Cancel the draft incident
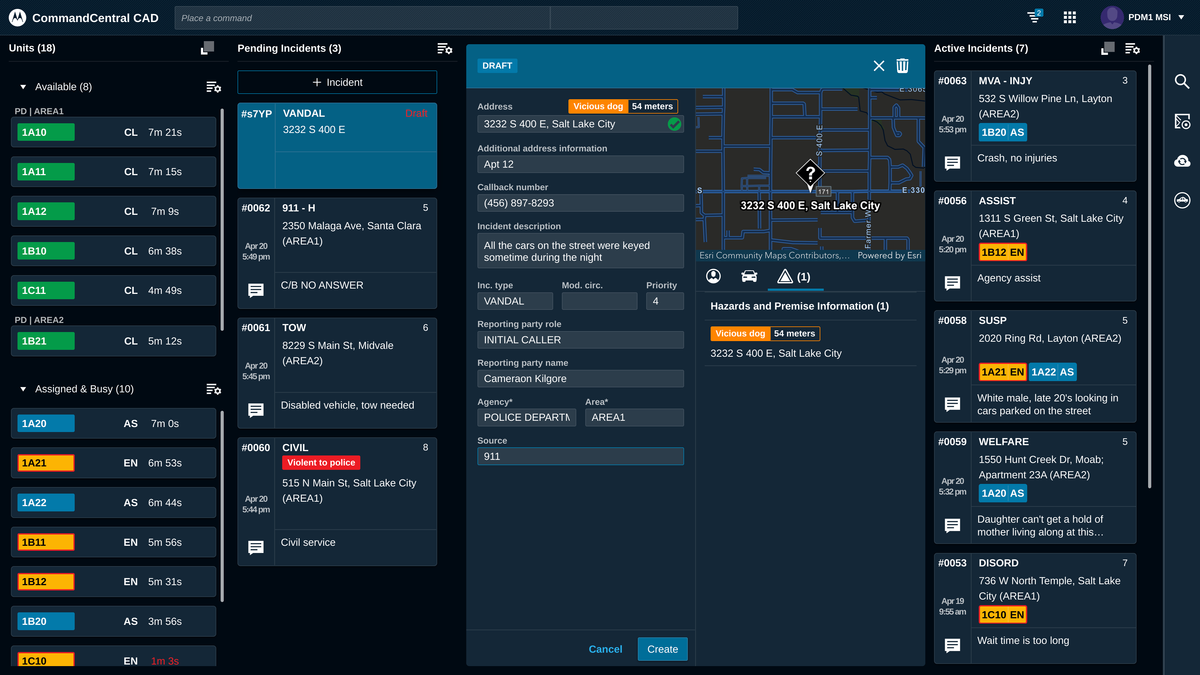 coord(605,648)
